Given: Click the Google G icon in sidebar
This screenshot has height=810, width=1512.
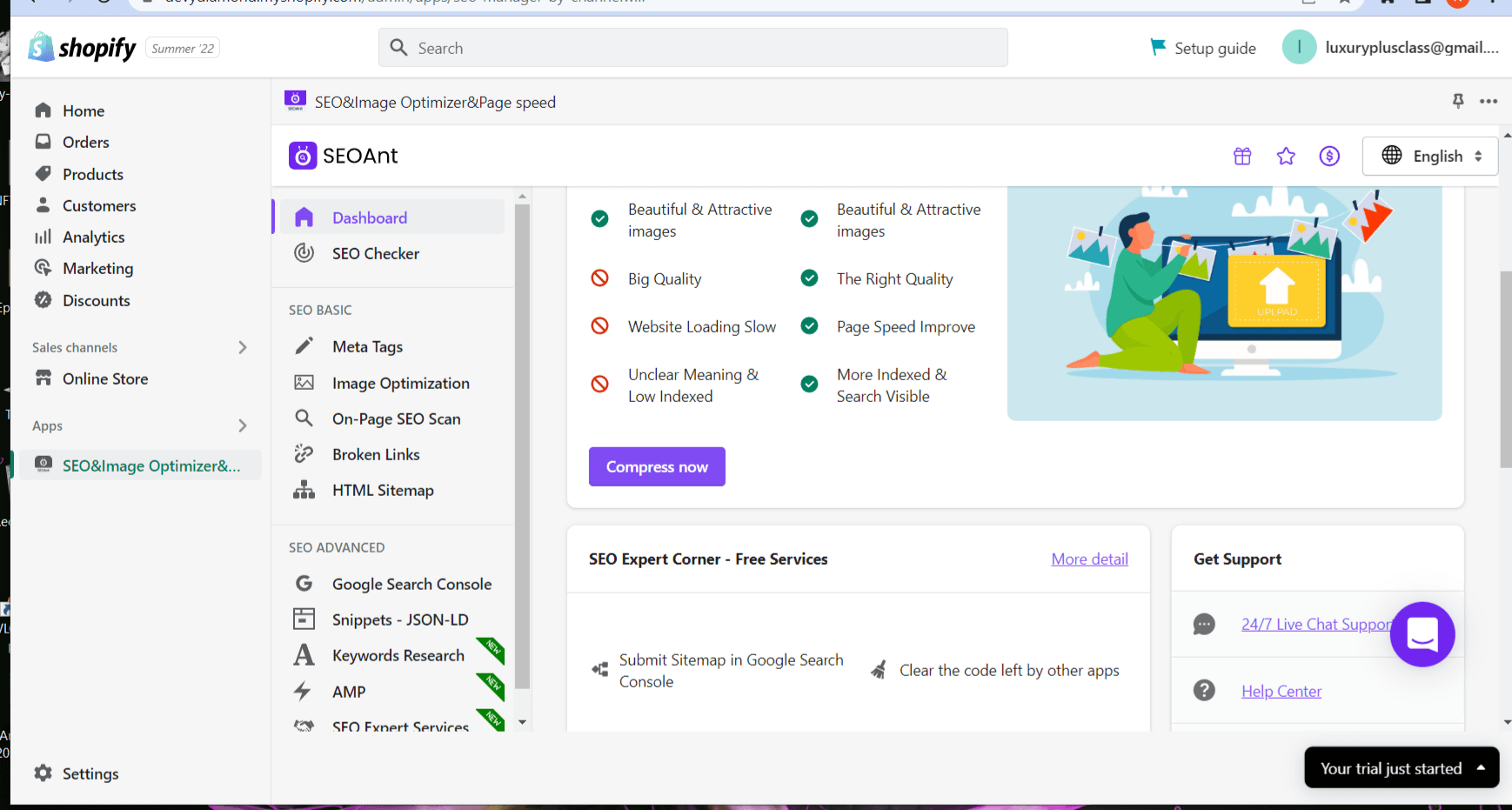Looking at the screenshot, I should [x=304, y=584].
